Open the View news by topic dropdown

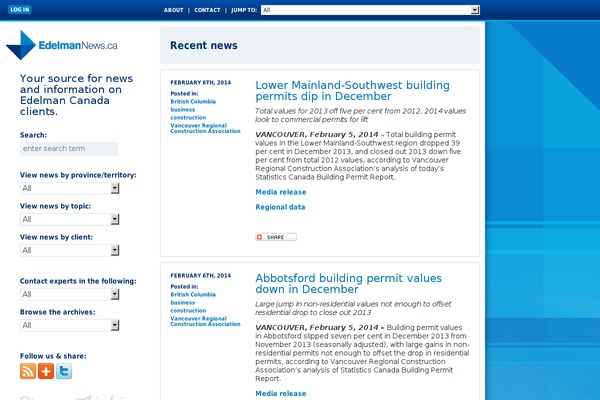[69, 219]
